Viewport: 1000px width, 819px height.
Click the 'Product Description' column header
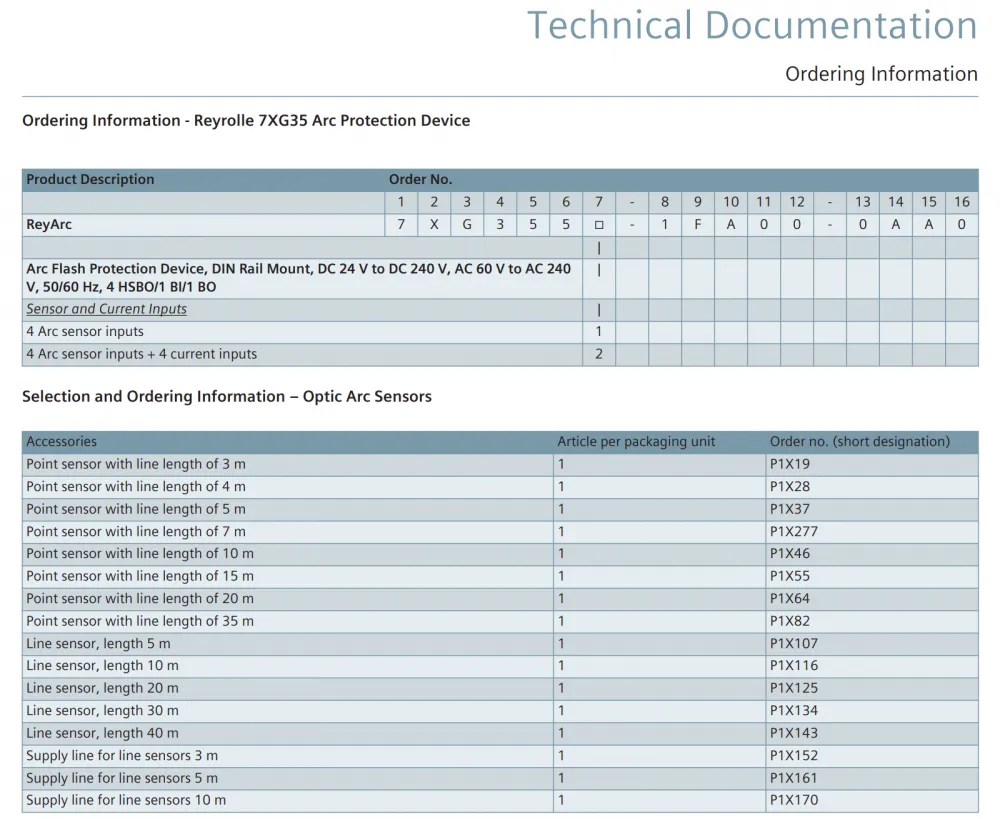pyautogui.click(x=90, y=179)
